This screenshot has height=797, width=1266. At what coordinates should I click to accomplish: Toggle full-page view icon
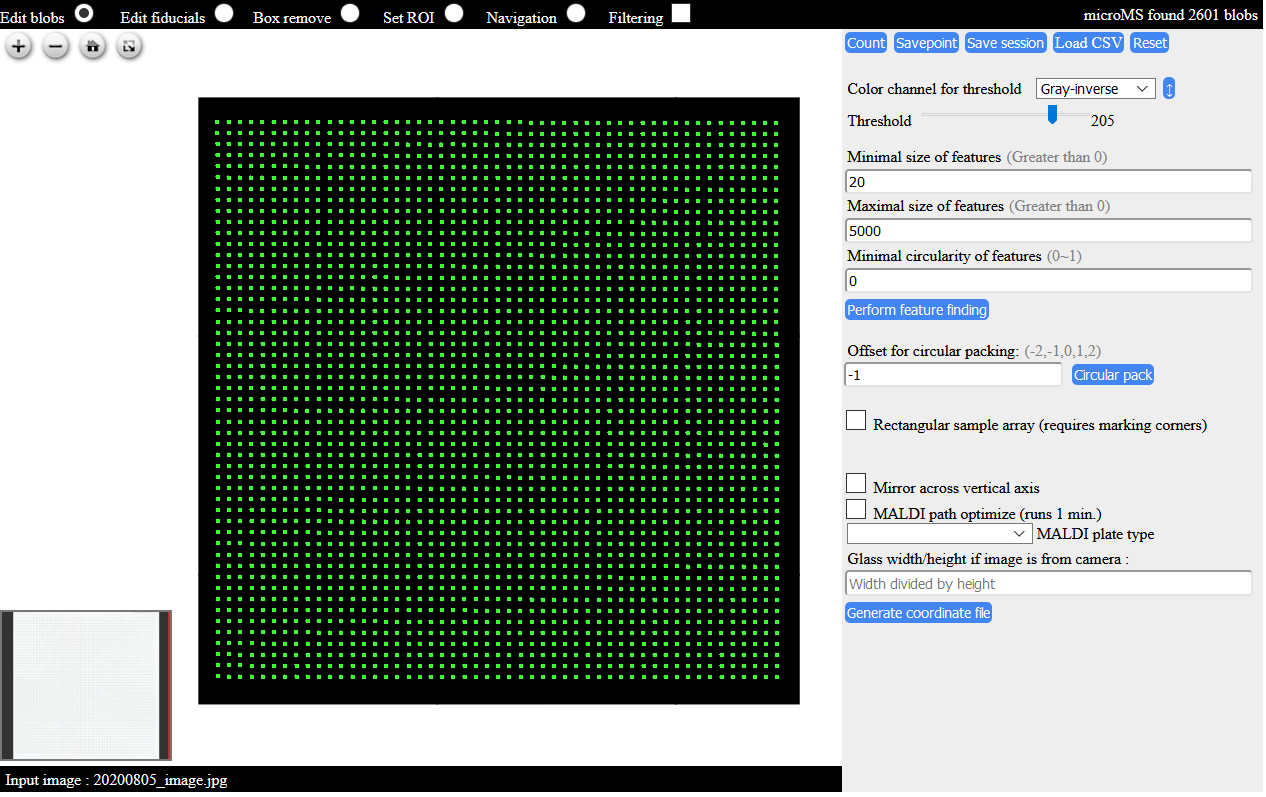pos(129,46)
